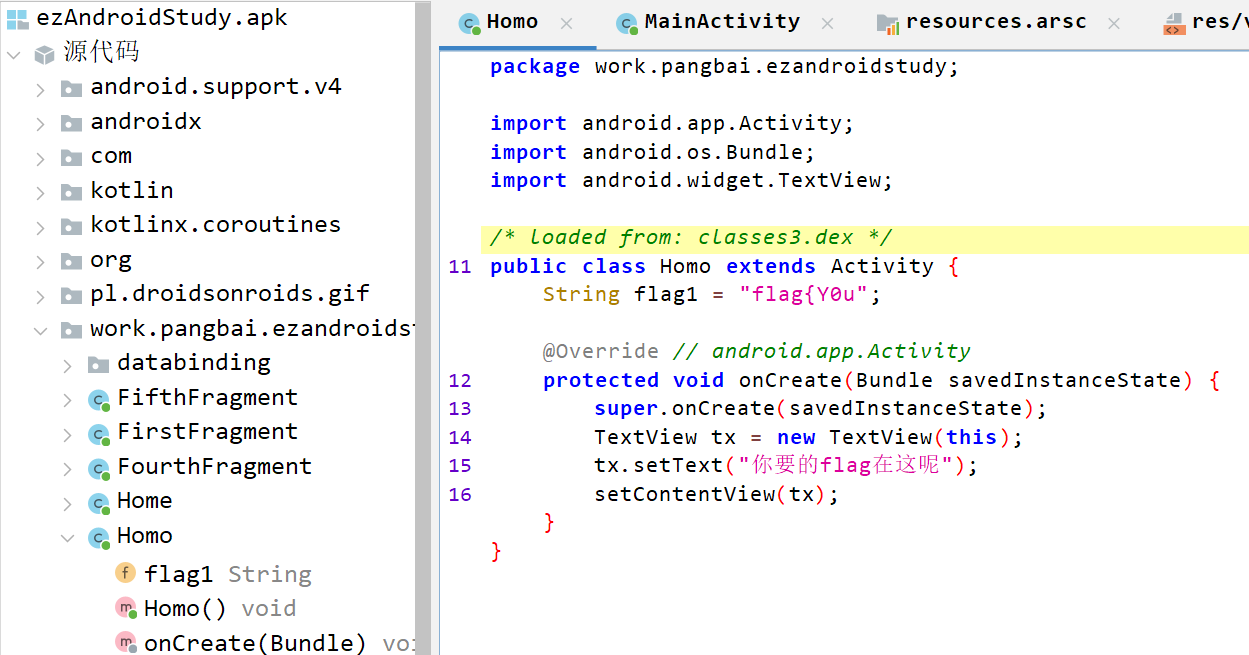Collapse the Homo class node
The image size is (1249, 655).
tap(67, 537)
